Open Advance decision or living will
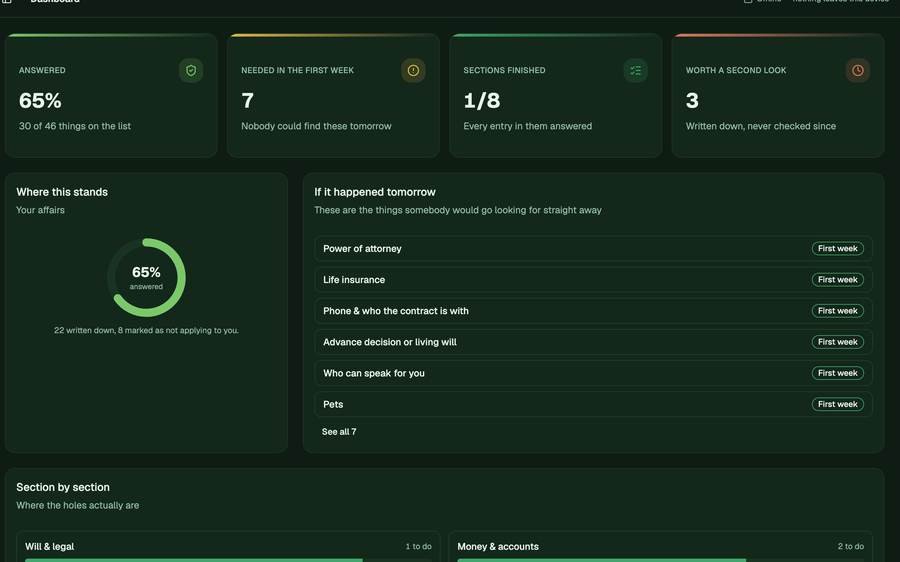This screenshot has height=562, width=900. click(593, 342)
